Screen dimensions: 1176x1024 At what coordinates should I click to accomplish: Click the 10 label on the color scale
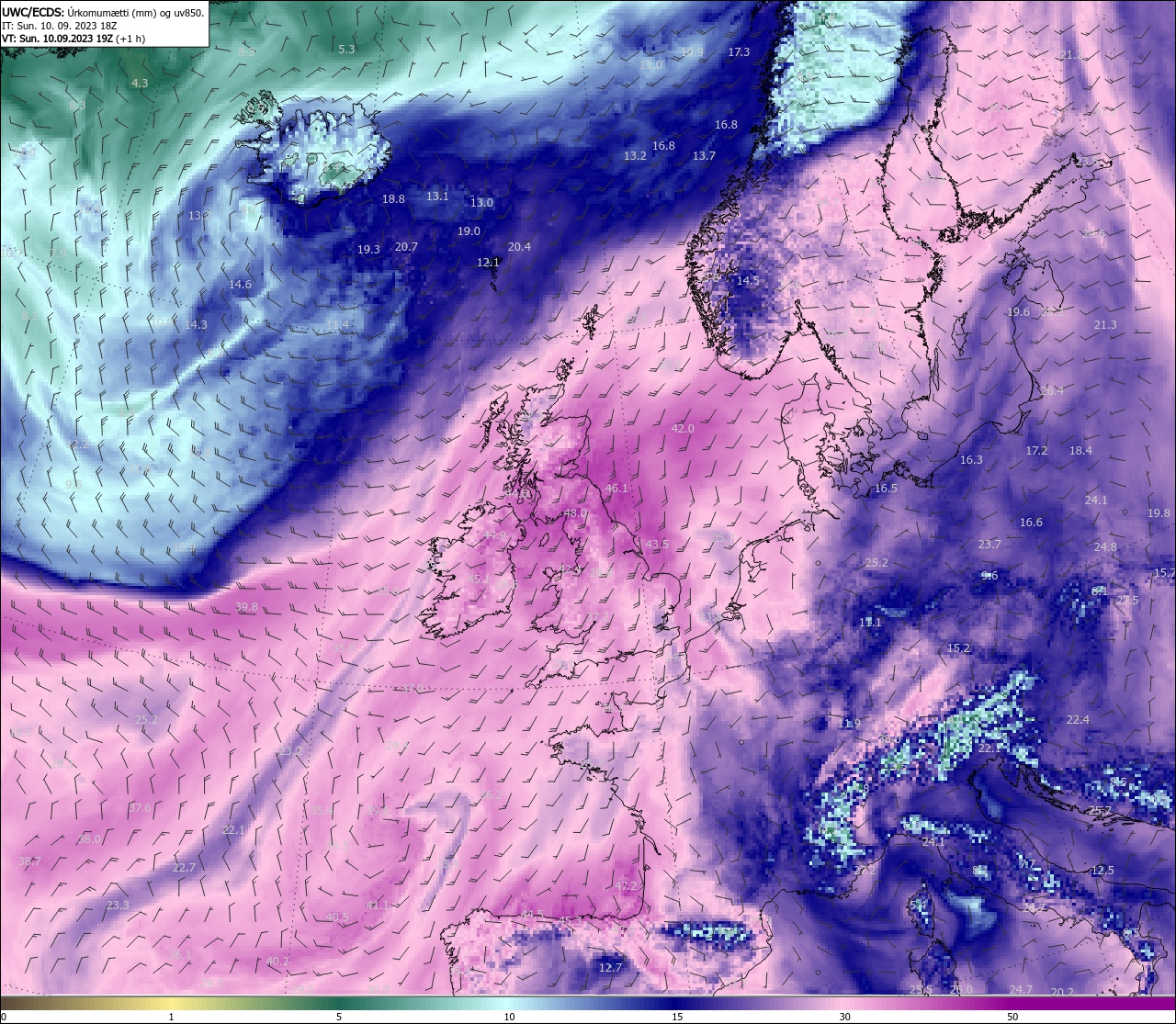tap(509, 1017)
